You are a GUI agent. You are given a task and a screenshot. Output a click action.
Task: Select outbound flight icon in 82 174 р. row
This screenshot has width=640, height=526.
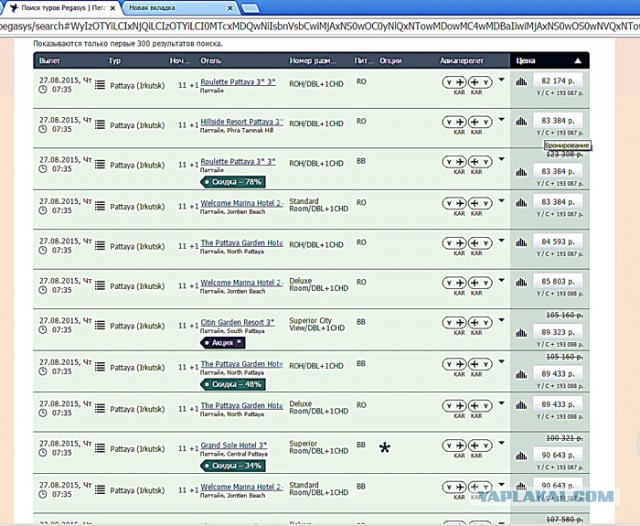coord(454,82)
